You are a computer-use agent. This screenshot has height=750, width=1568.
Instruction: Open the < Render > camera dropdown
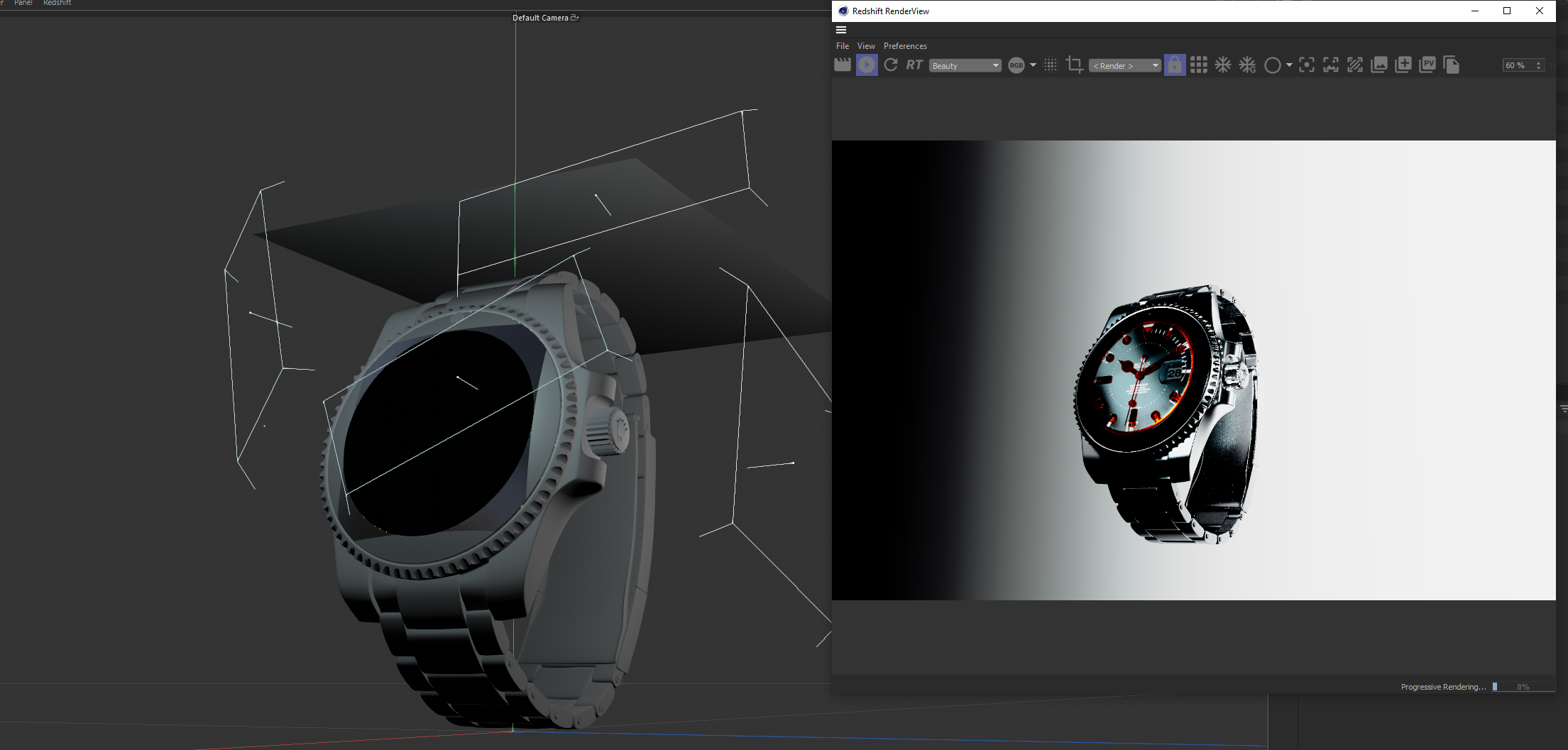[1125, 66]
